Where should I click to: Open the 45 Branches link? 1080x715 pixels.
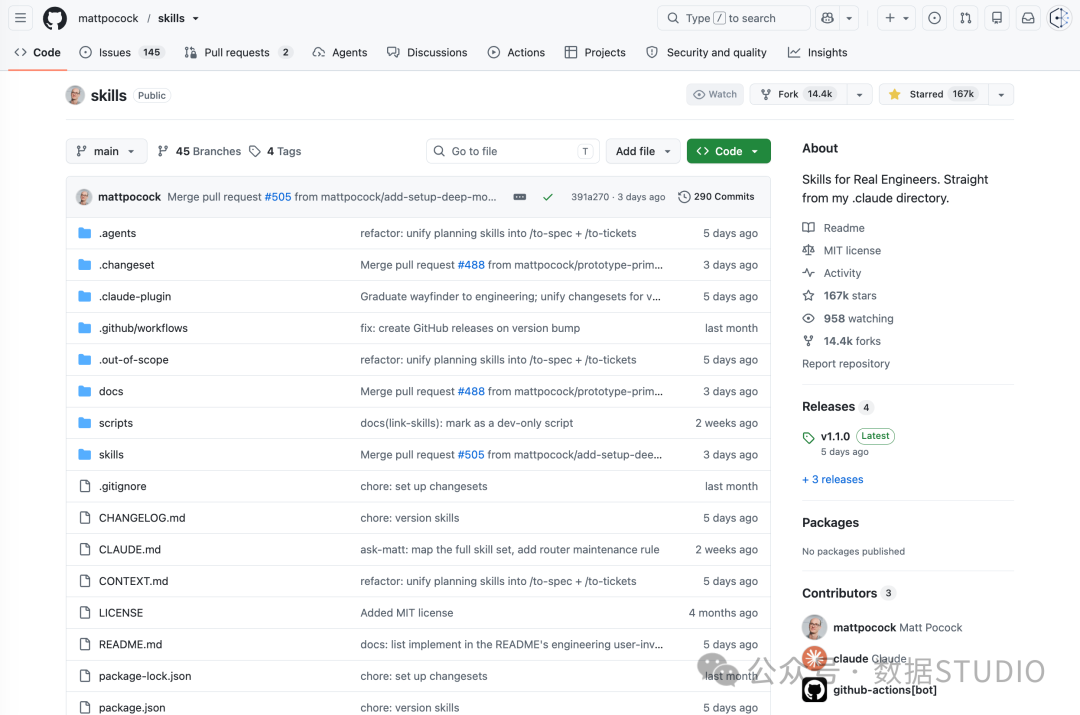point(200,152)
